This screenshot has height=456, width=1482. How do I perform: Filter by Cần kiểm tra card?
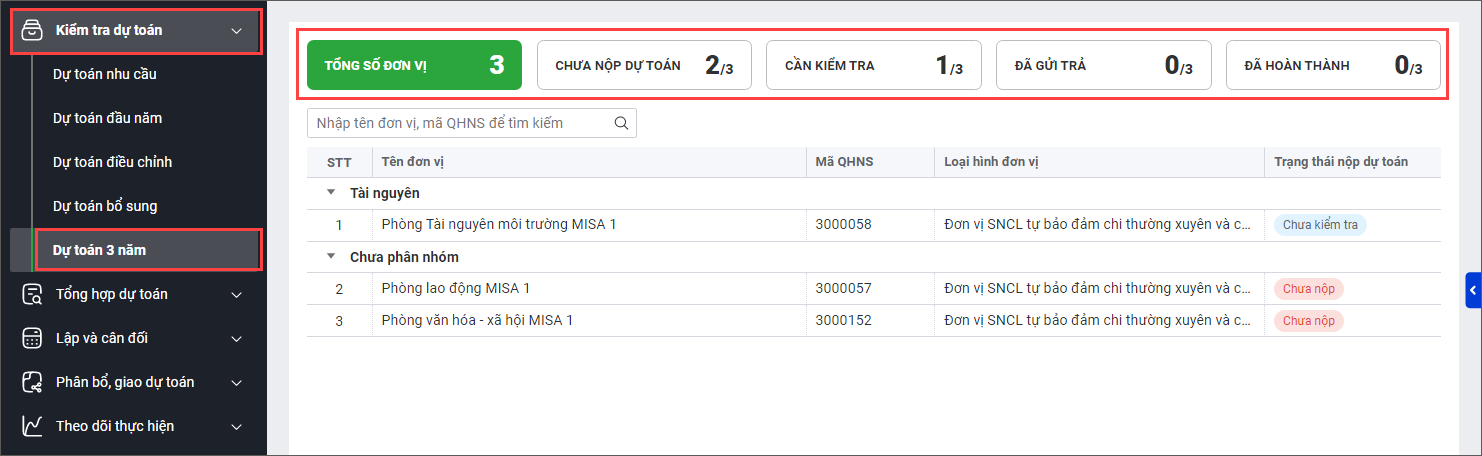873,66
